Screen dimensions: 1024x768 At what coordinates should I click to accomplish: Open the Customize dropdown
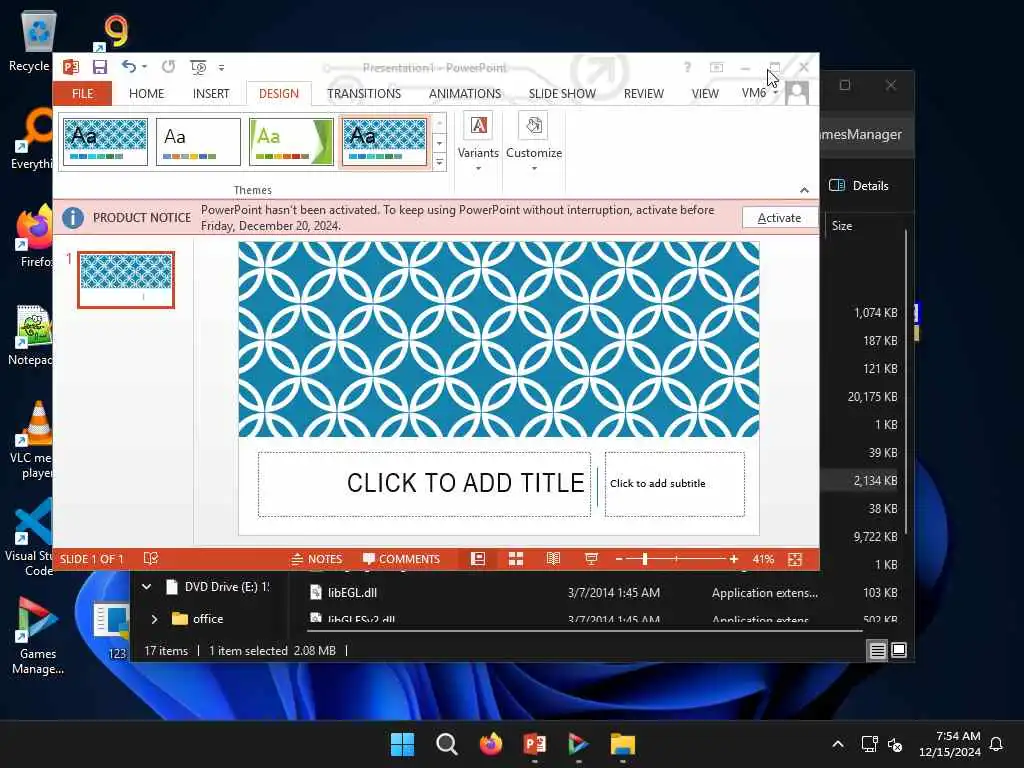click(534, 142)
